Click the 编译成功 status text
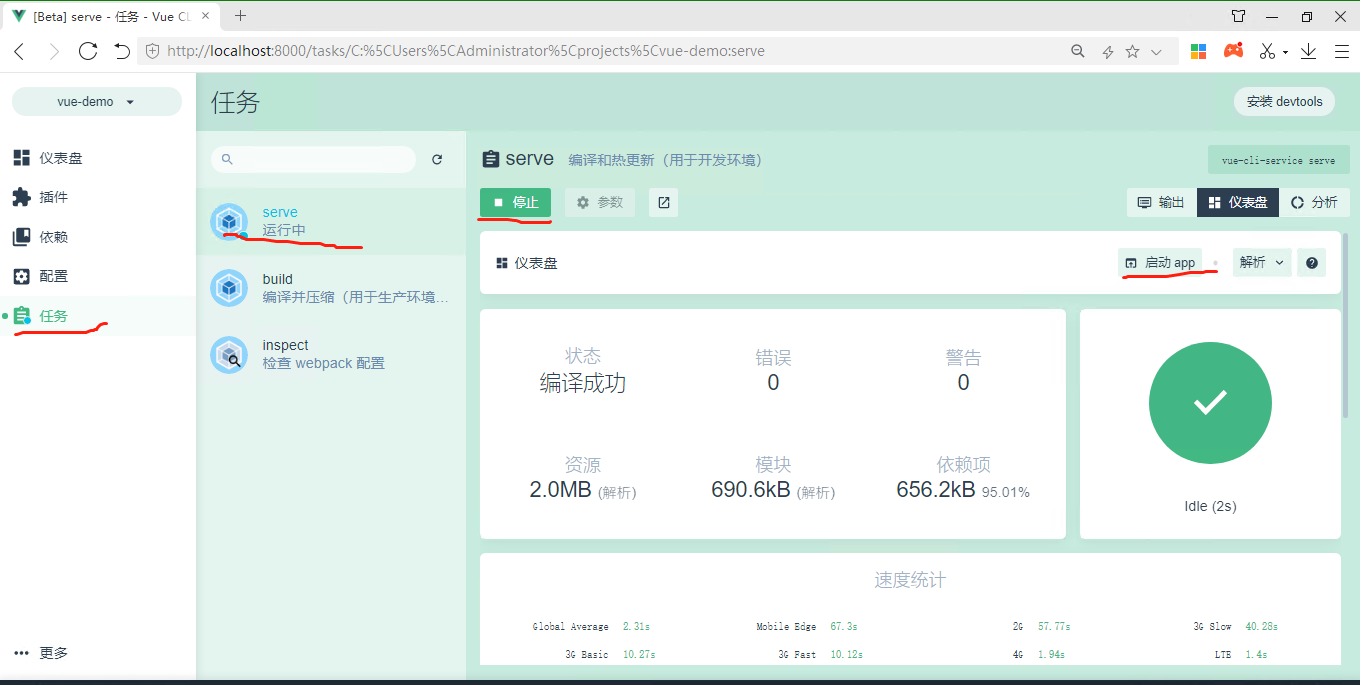This screenshot has height=685, width=1360. [x=583, y=383]
